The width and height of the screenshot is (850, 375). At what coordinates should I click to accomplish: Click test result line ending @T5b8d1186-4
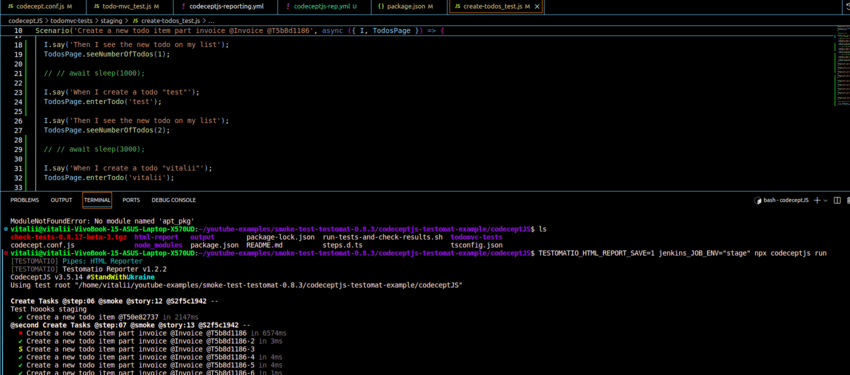pyautogui.click(x=150, y=357)
